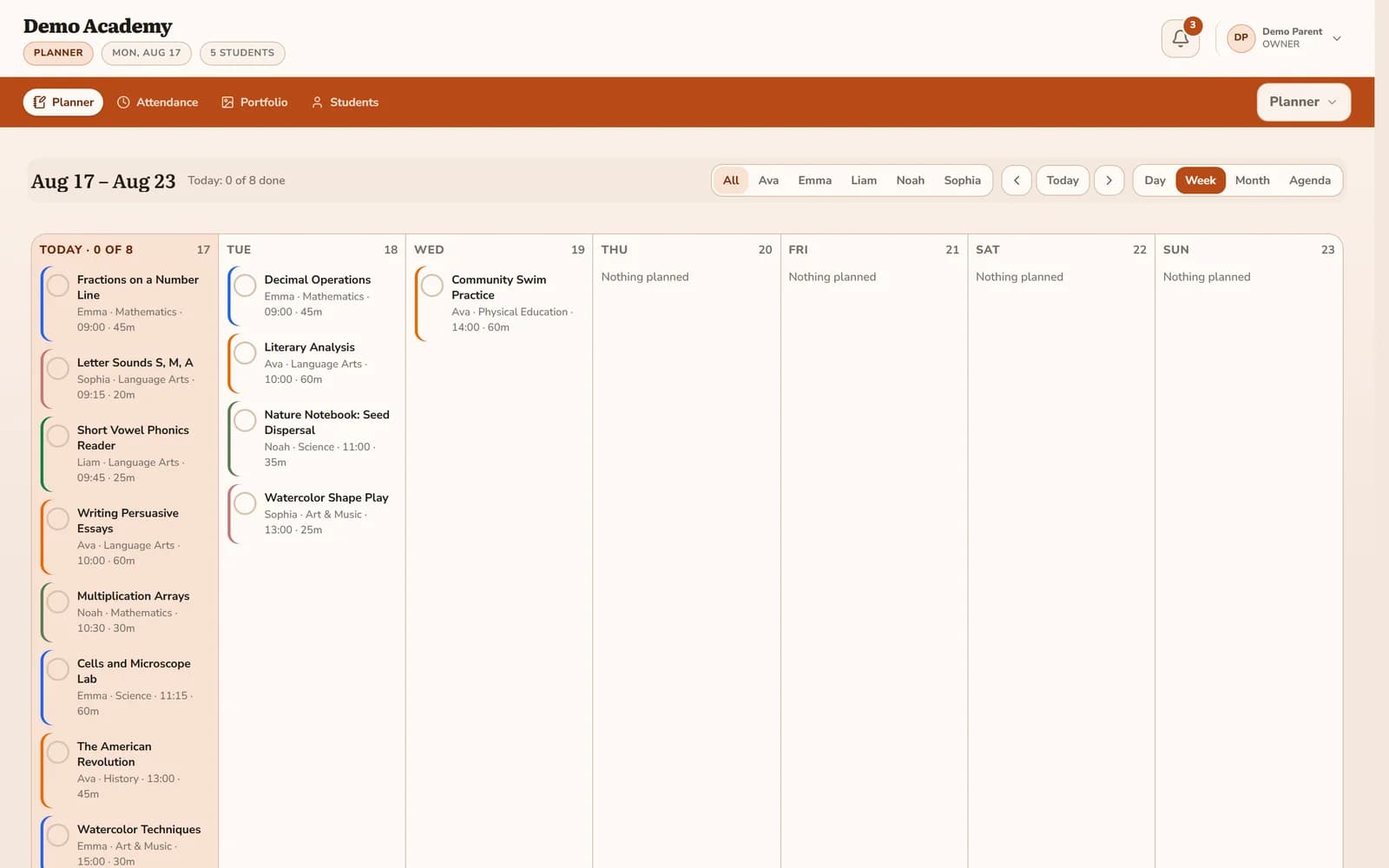The height and width of the screenshot is (868, 1389).
Task: Mark Cells and Microscope Lab done
Action: (58, 669)
